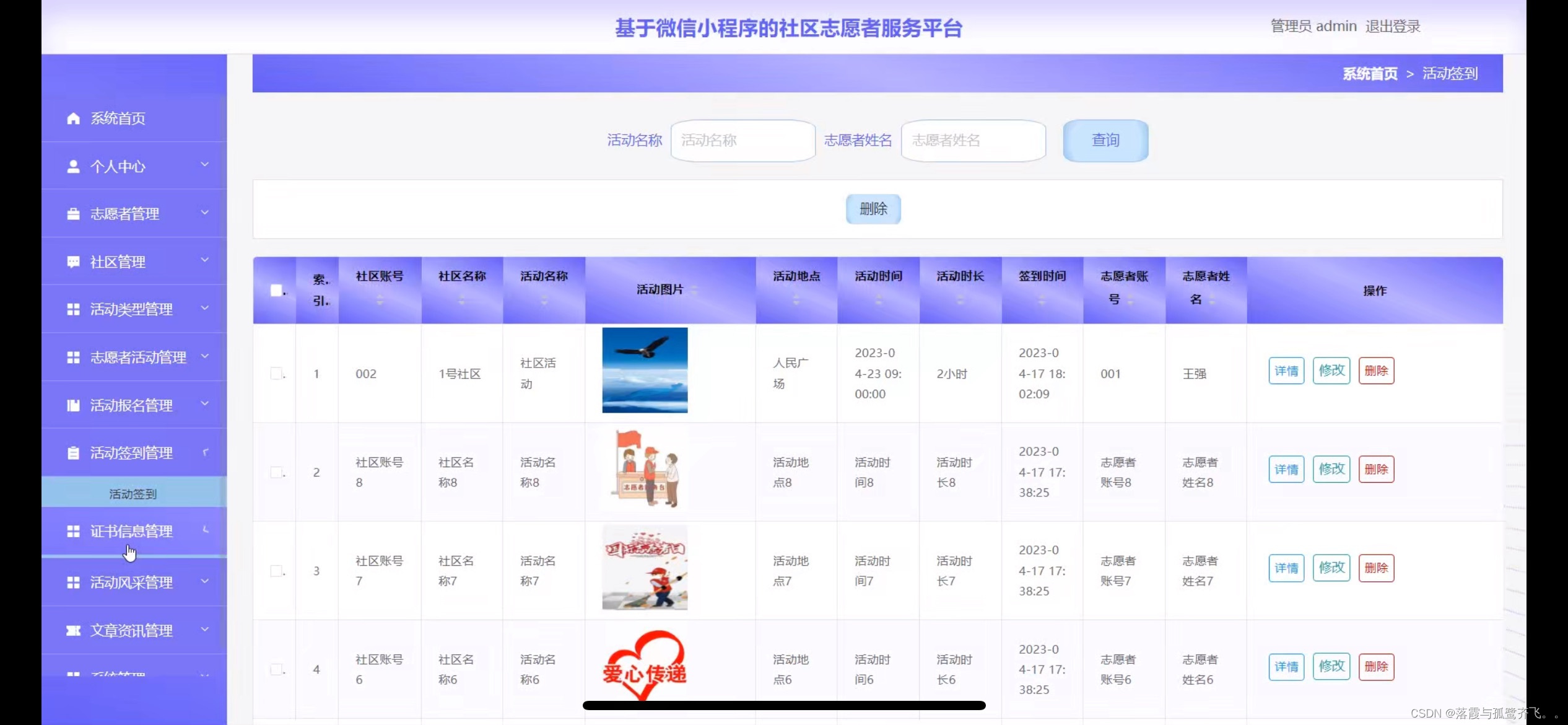Click the batch 删除 button above table
The height and width of the screenshot is (725, 1568).
pos(873,209)
